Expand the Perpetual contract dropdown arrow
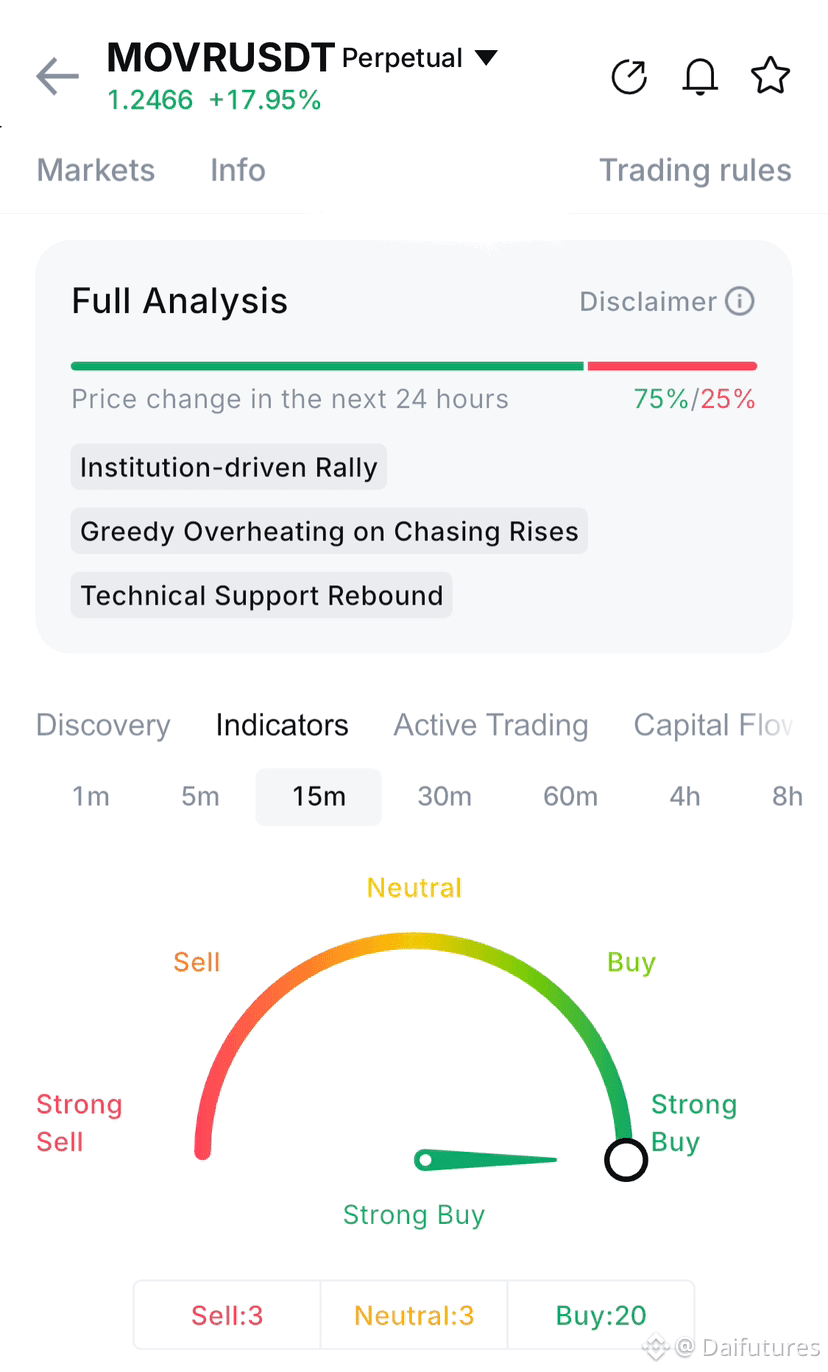 486,58
